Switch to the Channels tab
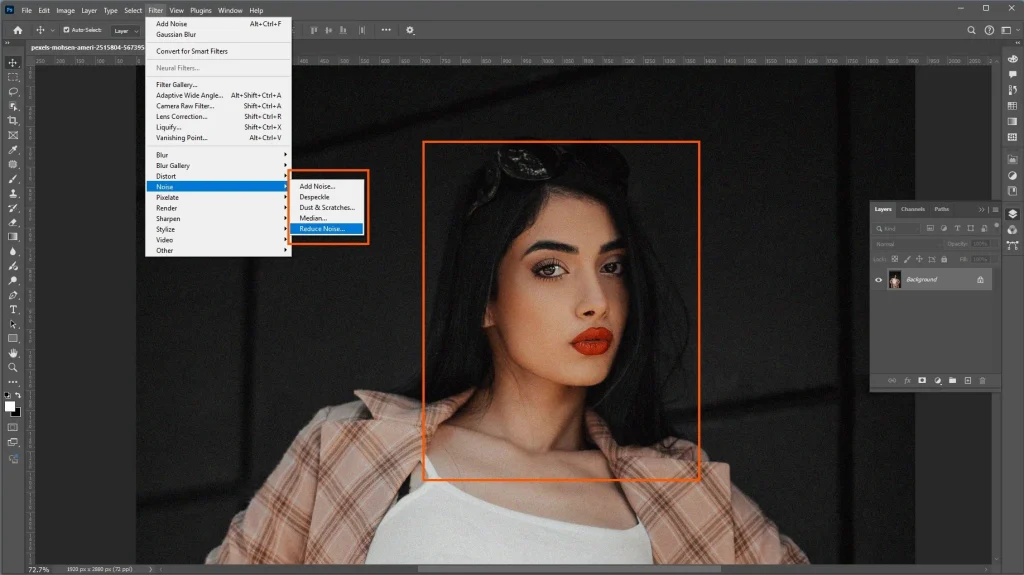 coord(912,209)
